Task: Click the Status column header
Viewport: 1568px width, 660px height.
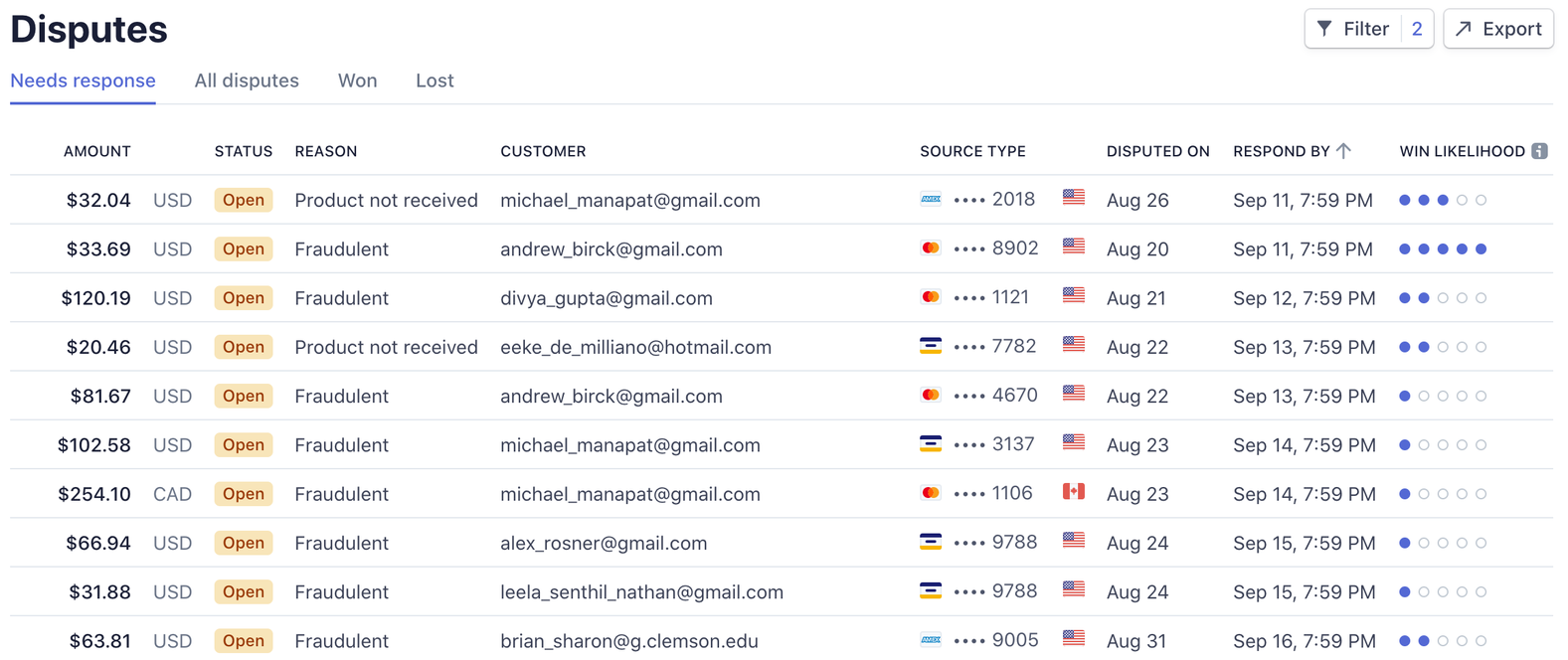Action: pyautogui.click(x=244, y=151)
